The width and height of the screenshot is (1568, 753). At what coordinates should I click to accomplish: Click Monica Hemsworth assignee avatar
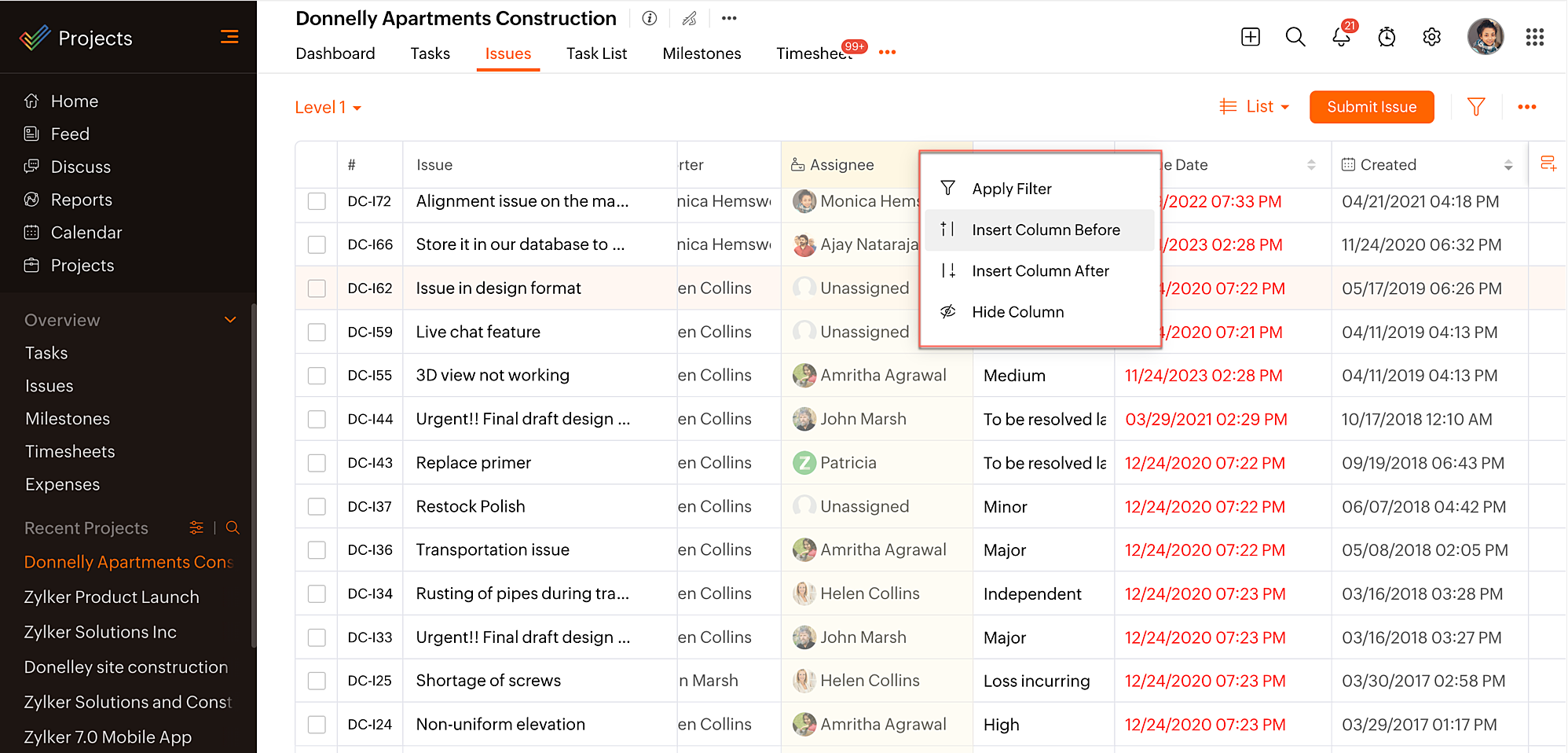(x=804, y=201)
